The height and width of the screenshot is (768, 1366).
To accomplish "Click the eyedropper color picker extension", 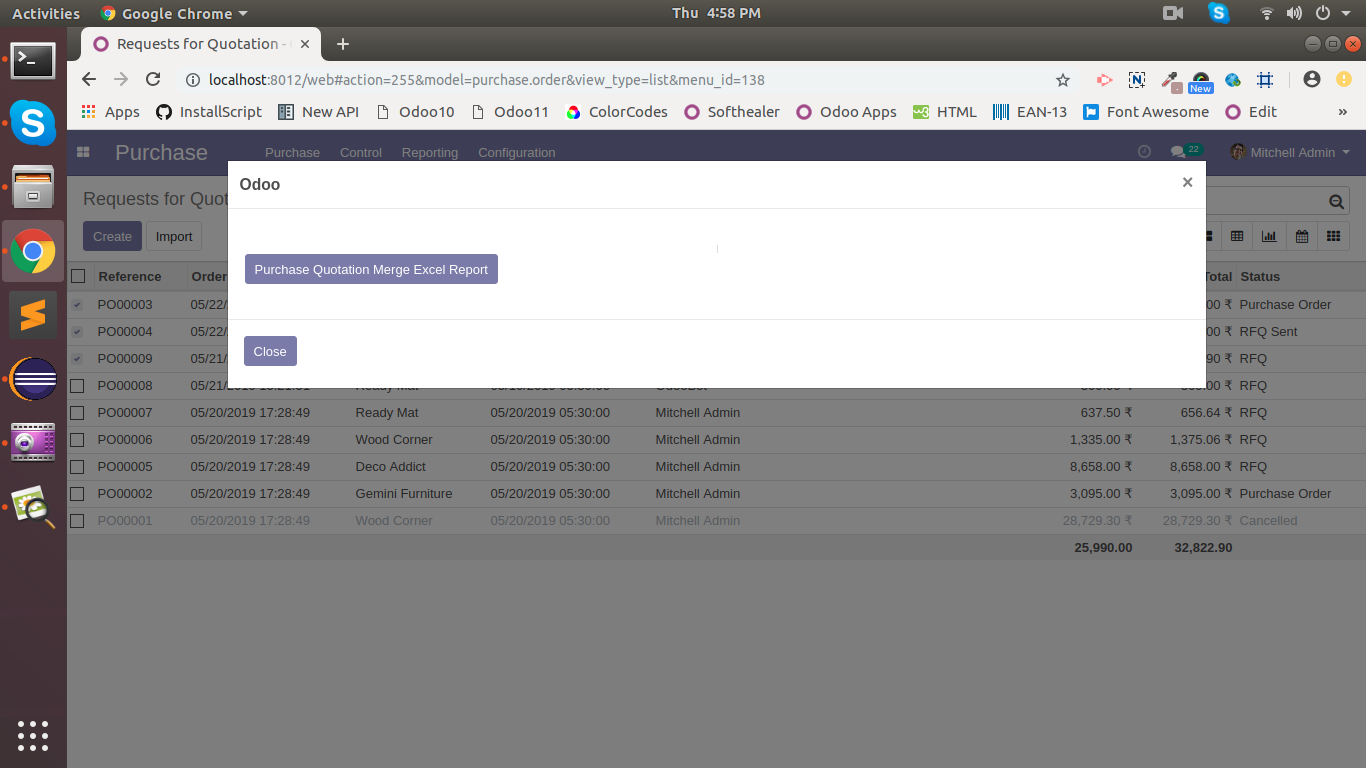I will pos(1169,80).
